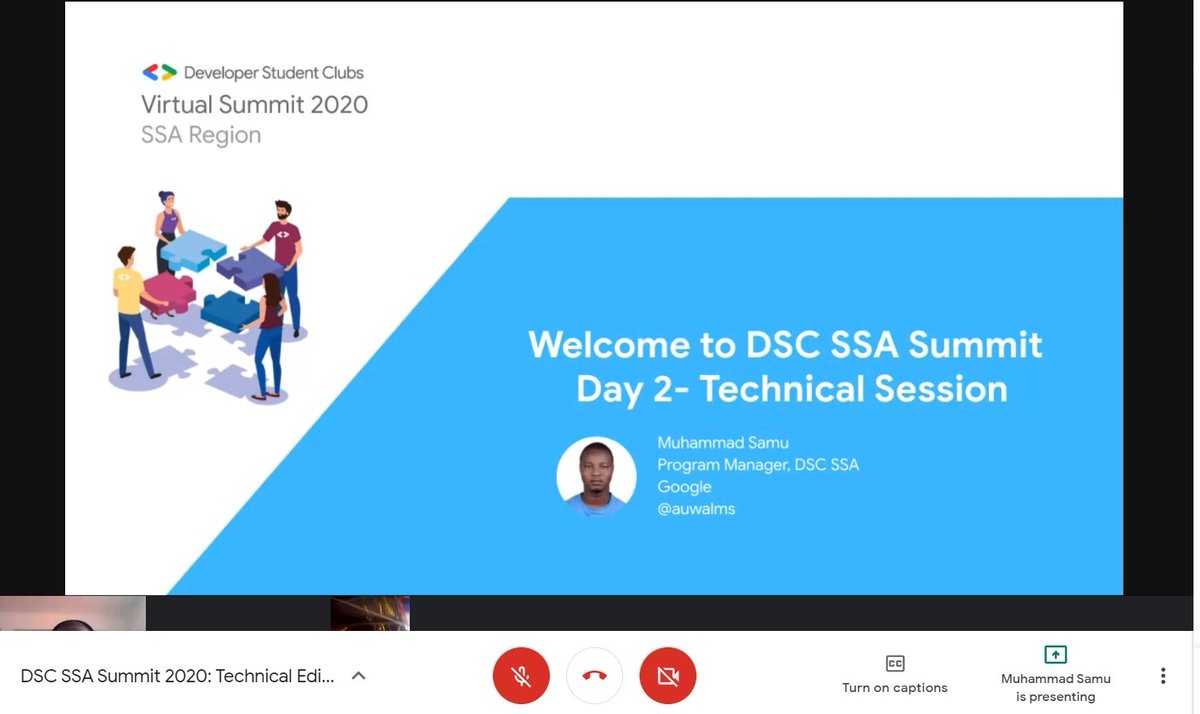Click the presenter's circular profile photo on slide
The image size is (1200, 714).
coord(596,476)
